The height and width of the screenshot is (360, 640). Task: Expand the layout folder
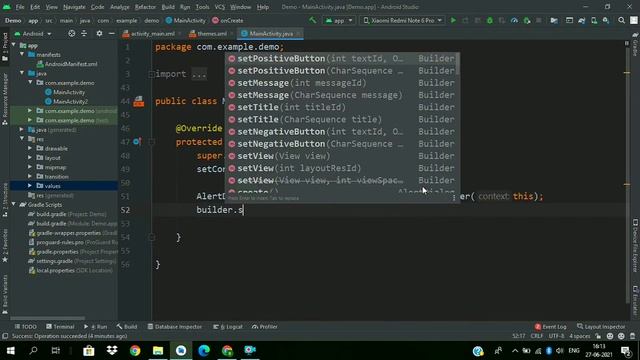pyautogui.click(x=30, y=158)
